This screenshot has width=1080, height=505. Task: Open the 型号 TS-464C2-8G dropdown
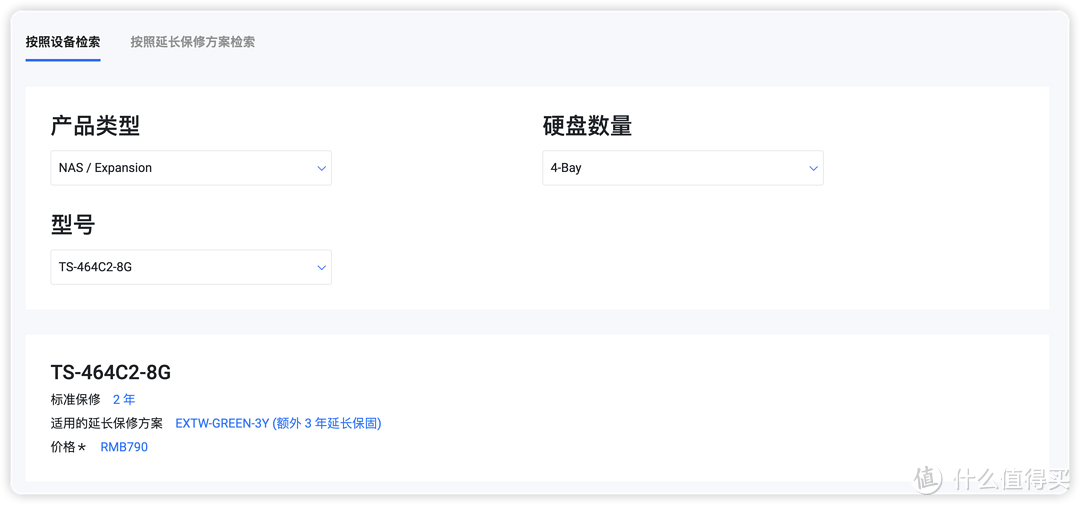(191, 267)
